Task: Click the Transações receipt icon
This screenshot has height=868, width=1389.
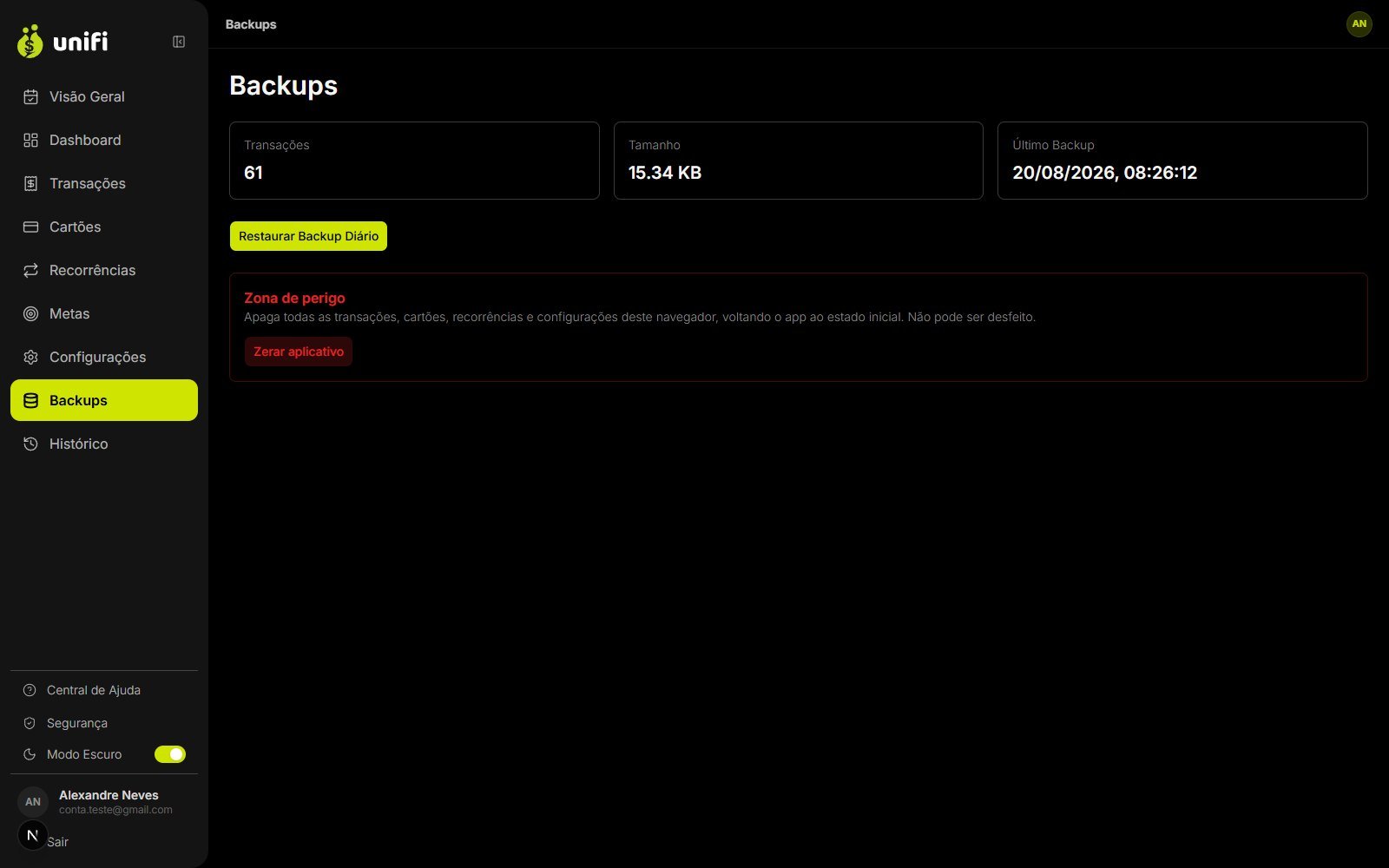Action: click(30, 183)
